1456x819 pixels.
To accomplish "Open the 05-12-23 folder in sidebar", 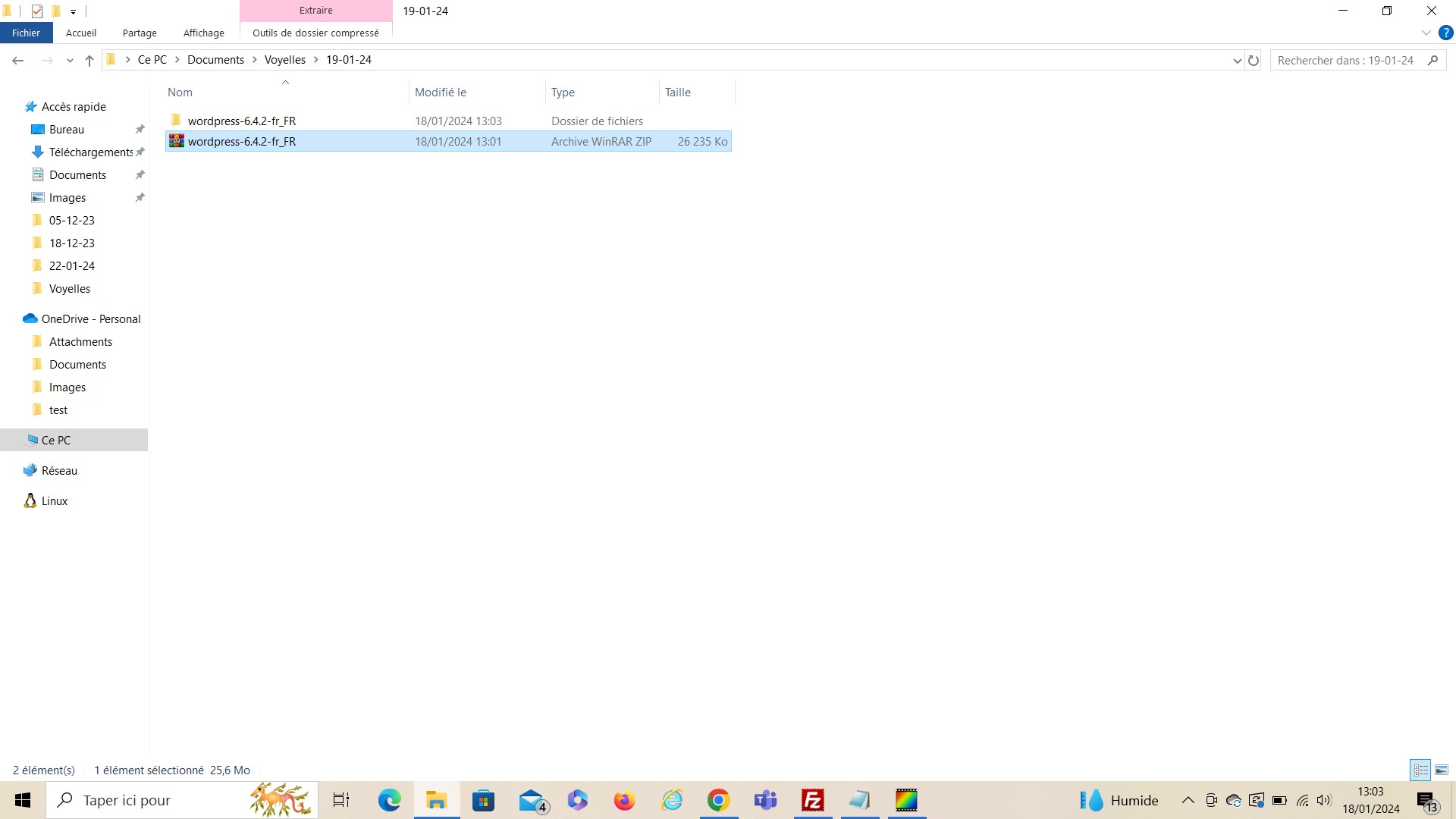I will coord(72,221).
